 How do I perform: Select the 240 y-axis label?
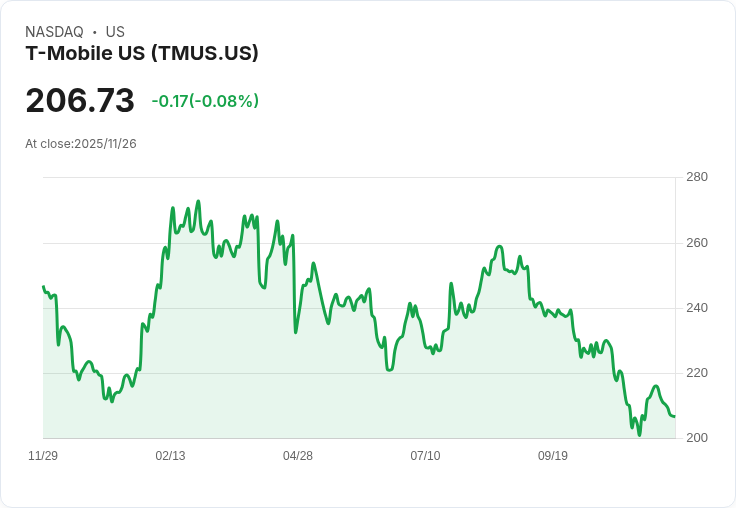point(696,308)
